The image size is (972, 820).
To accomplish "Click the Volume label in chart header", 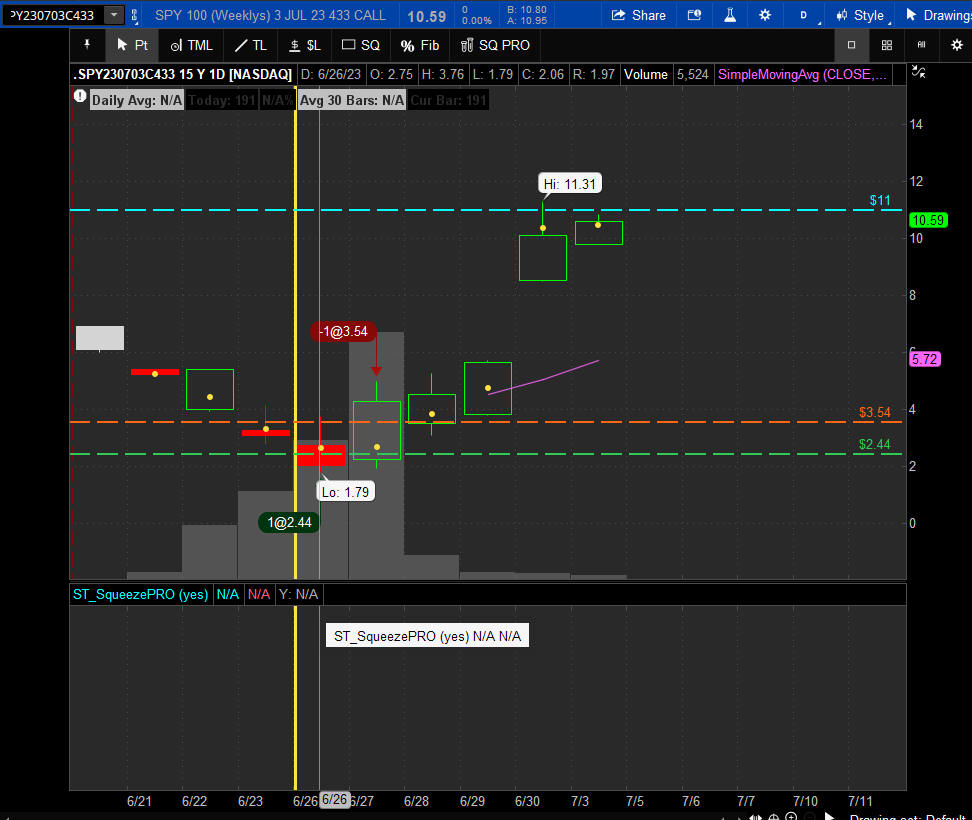I will [645, 74].
